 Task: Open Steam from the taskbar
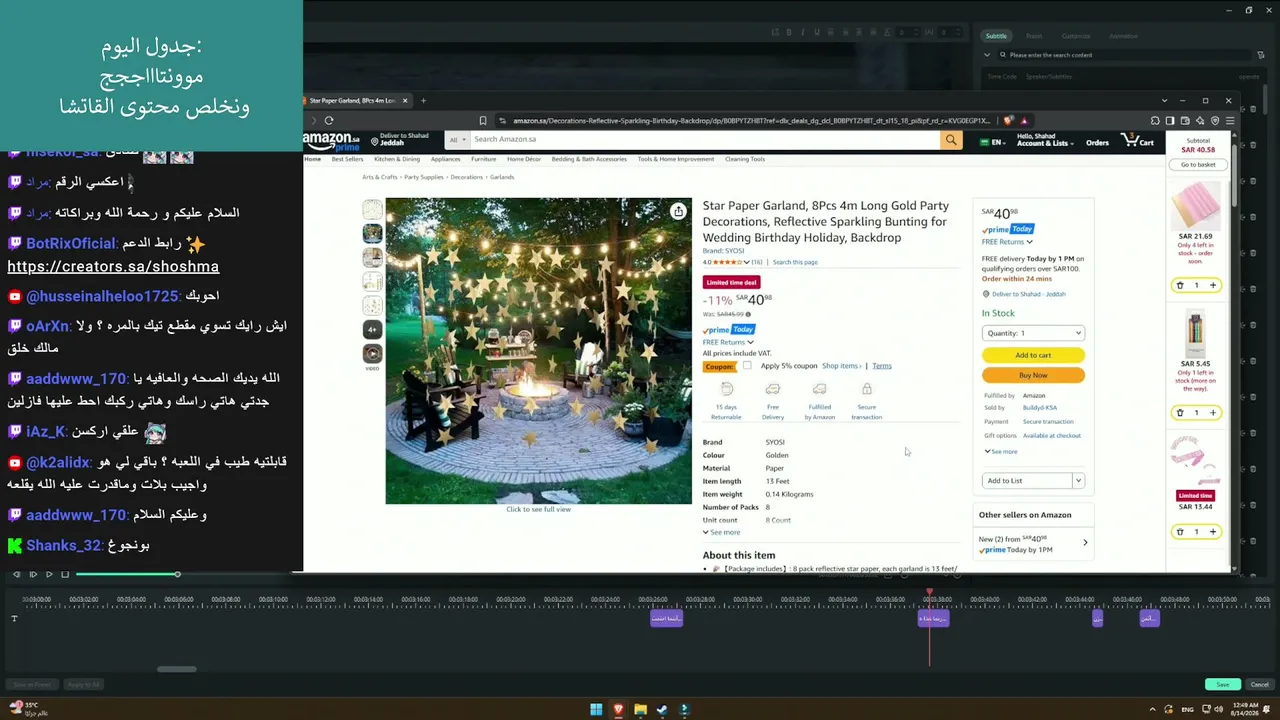(x=662, y=710)
